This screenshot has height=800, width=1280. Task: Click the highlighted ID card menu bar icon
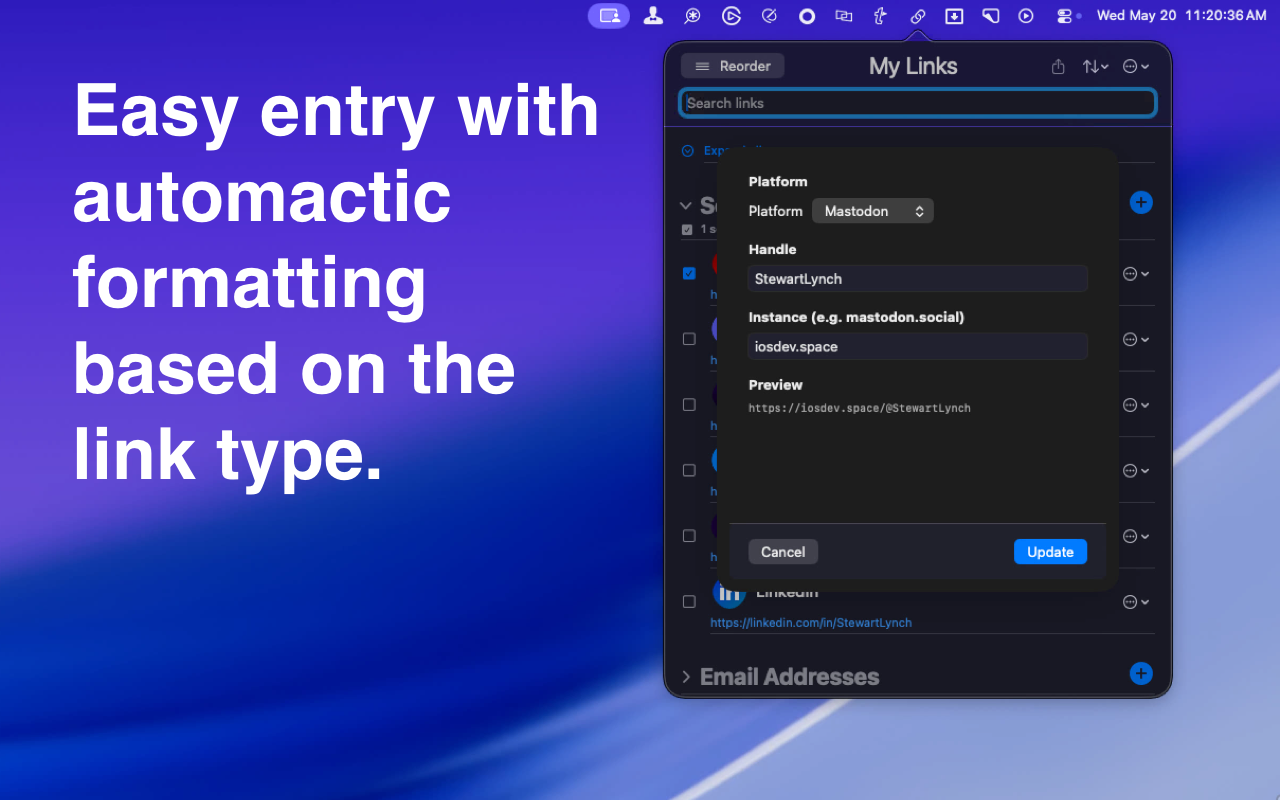click(x=608, y=16)
